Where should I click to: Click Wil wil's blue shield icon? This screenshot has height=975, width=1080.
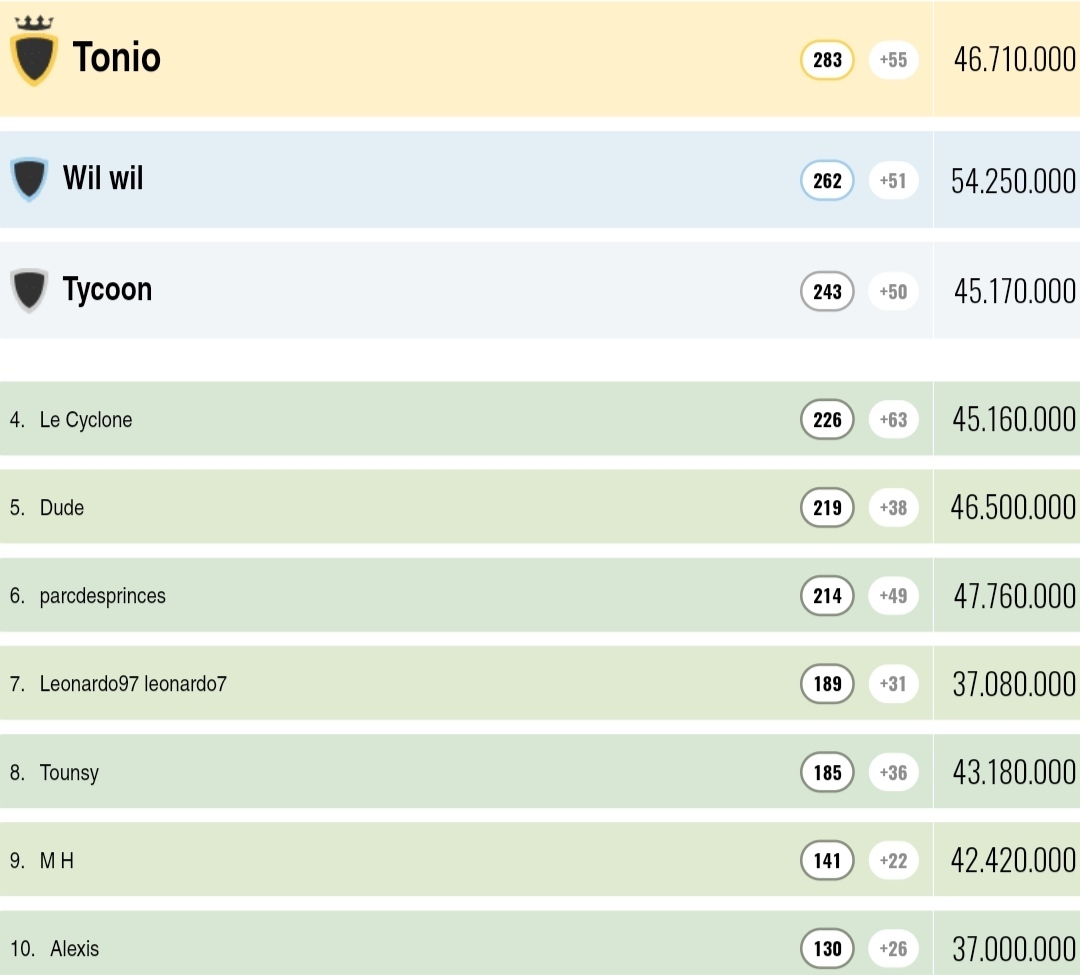click(x=29, y=180)
